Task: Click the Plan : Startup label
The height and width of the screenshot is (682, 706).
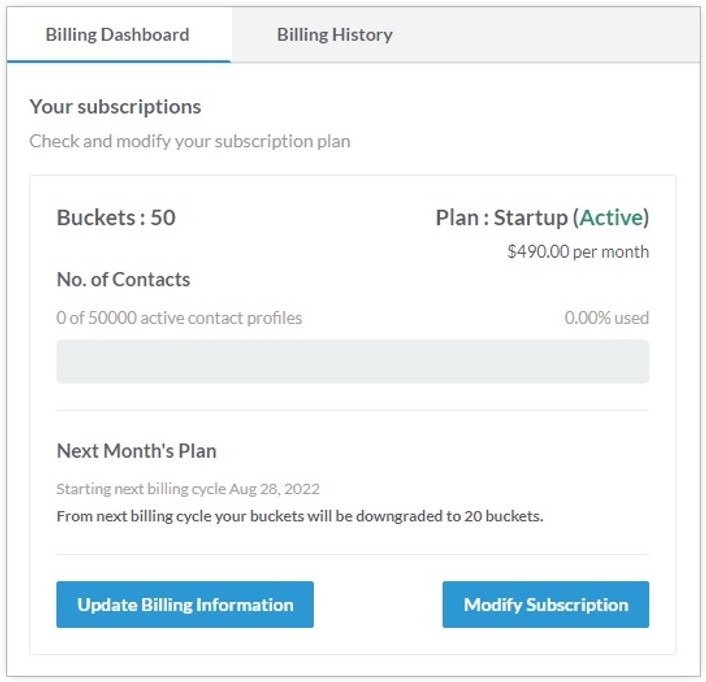Action: [502, 217]
